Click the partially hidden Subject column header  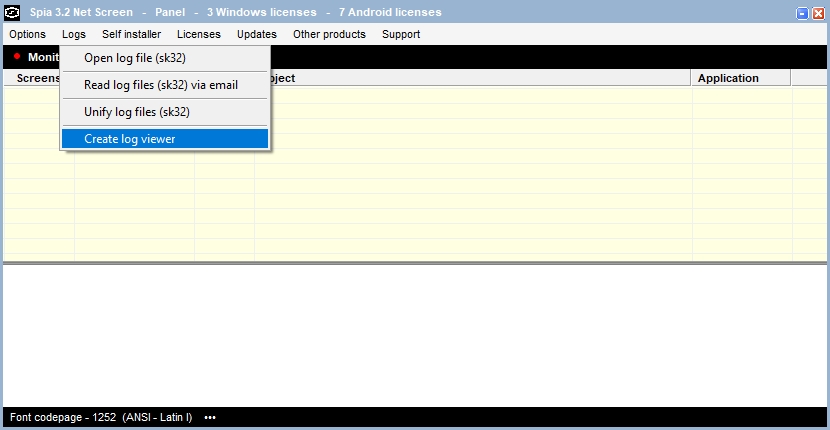[x=481, y=78]
